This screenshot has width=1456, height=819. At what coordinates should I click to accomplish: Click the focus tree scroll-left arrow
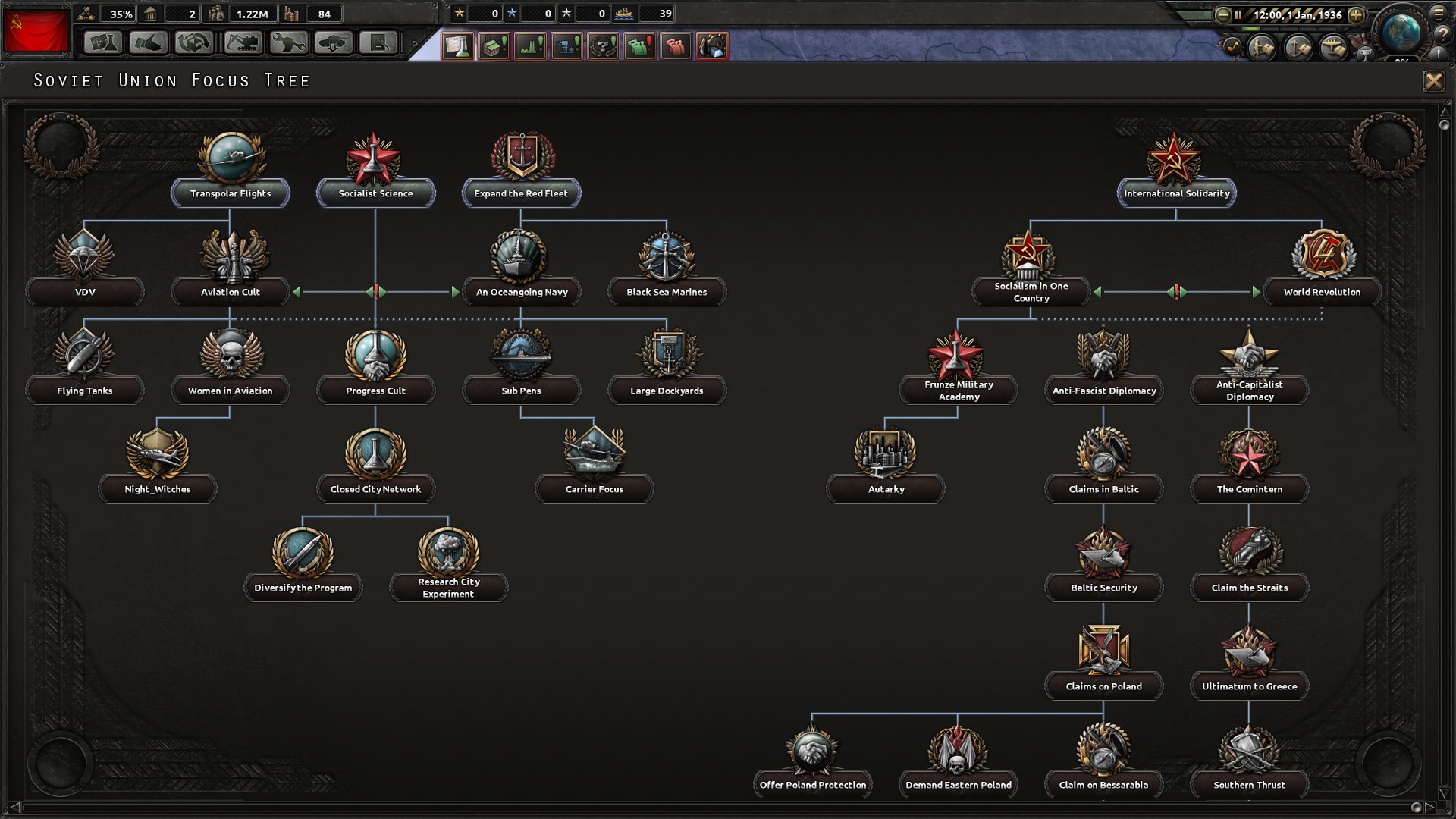point(13,807)
